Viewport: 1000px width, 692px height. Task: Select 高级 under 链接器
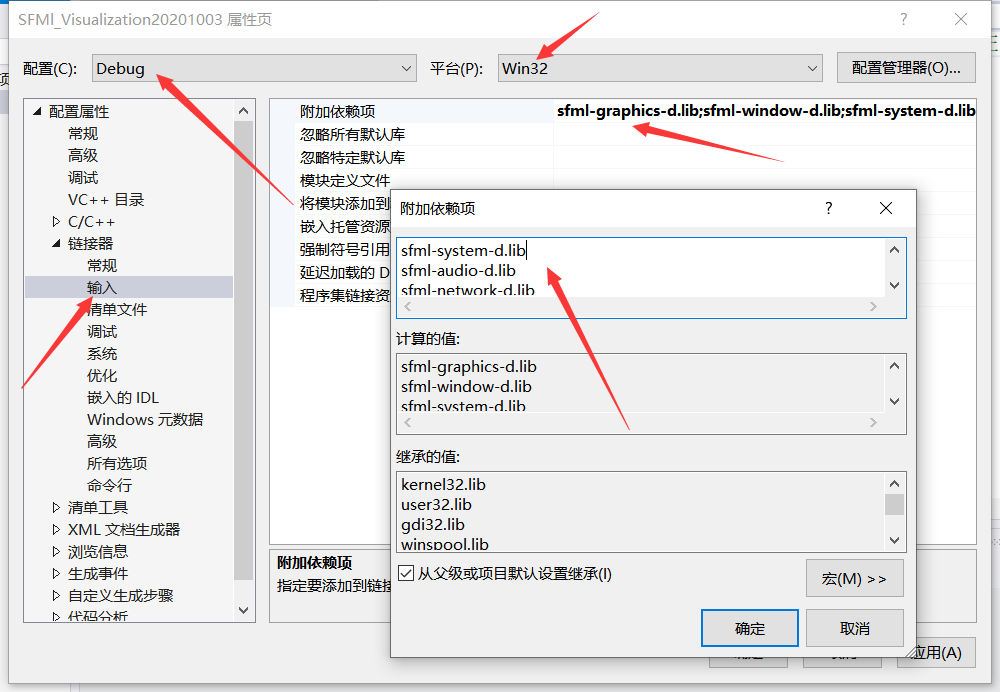[x=102, y=441]
